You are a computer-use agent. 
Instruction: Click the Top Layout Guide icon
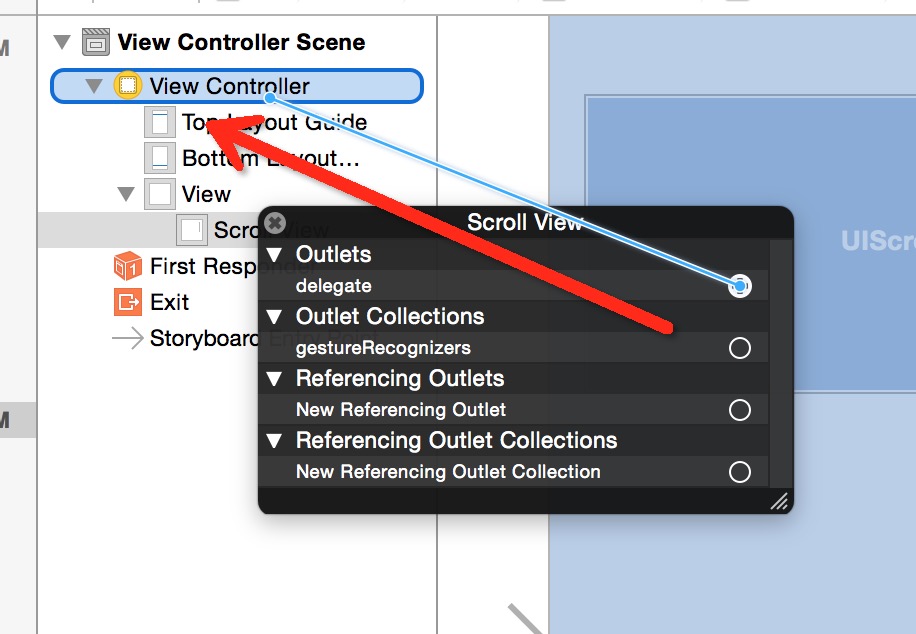click(159, 122)
